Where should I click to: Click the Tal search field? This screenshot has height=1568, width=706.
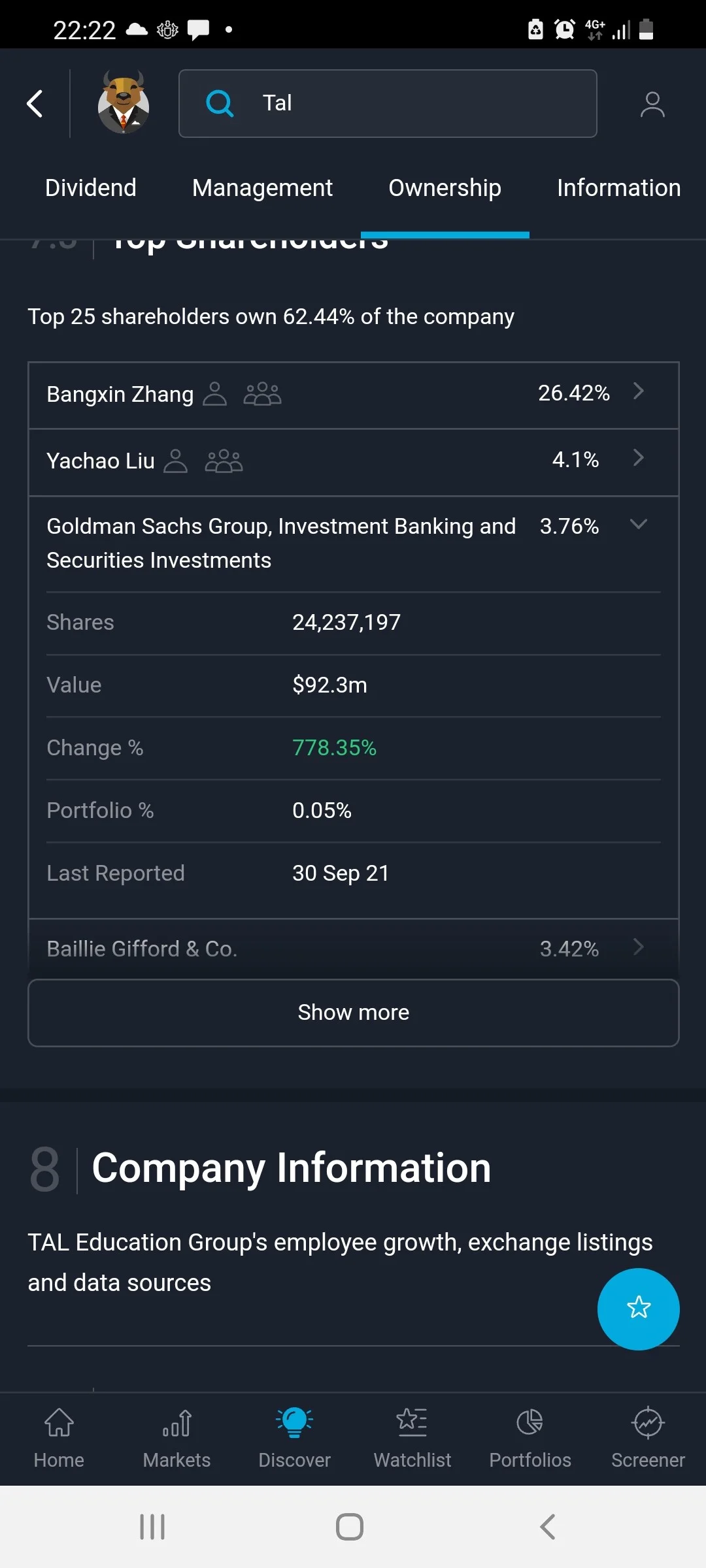click(388, 103)
